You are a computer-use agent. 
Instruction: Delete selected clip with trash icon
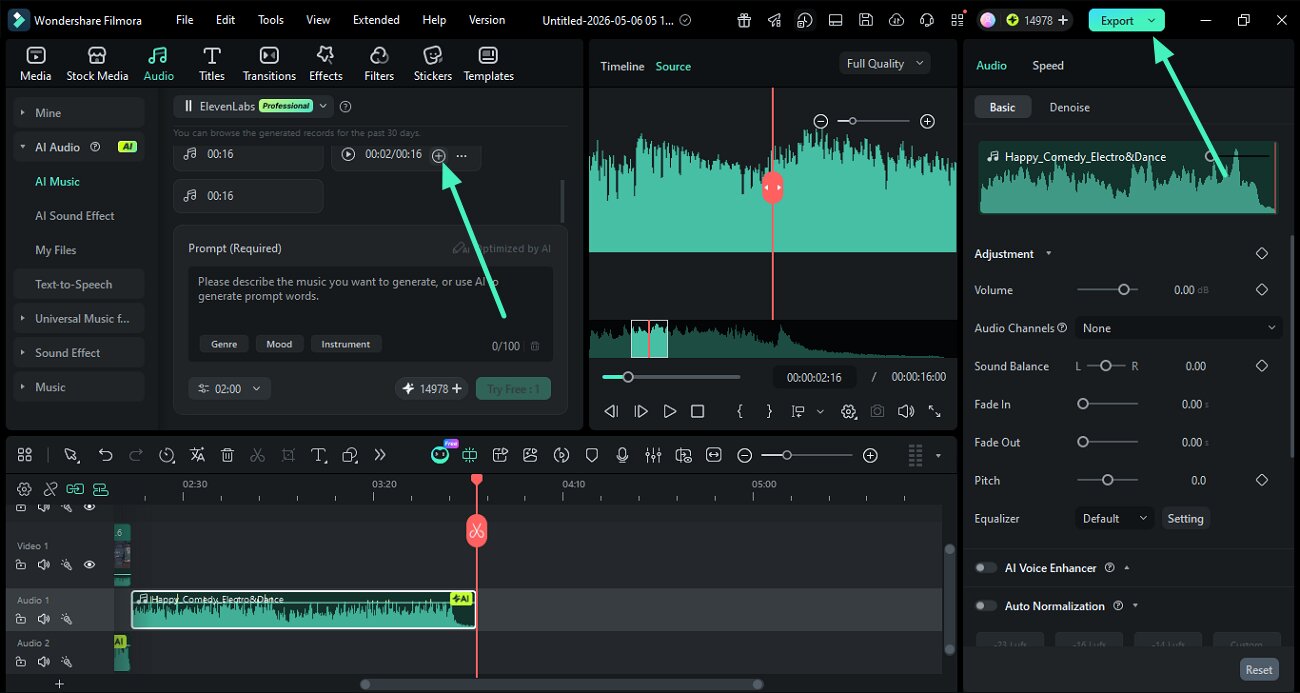pyautogui.click(x=227, y=455)
